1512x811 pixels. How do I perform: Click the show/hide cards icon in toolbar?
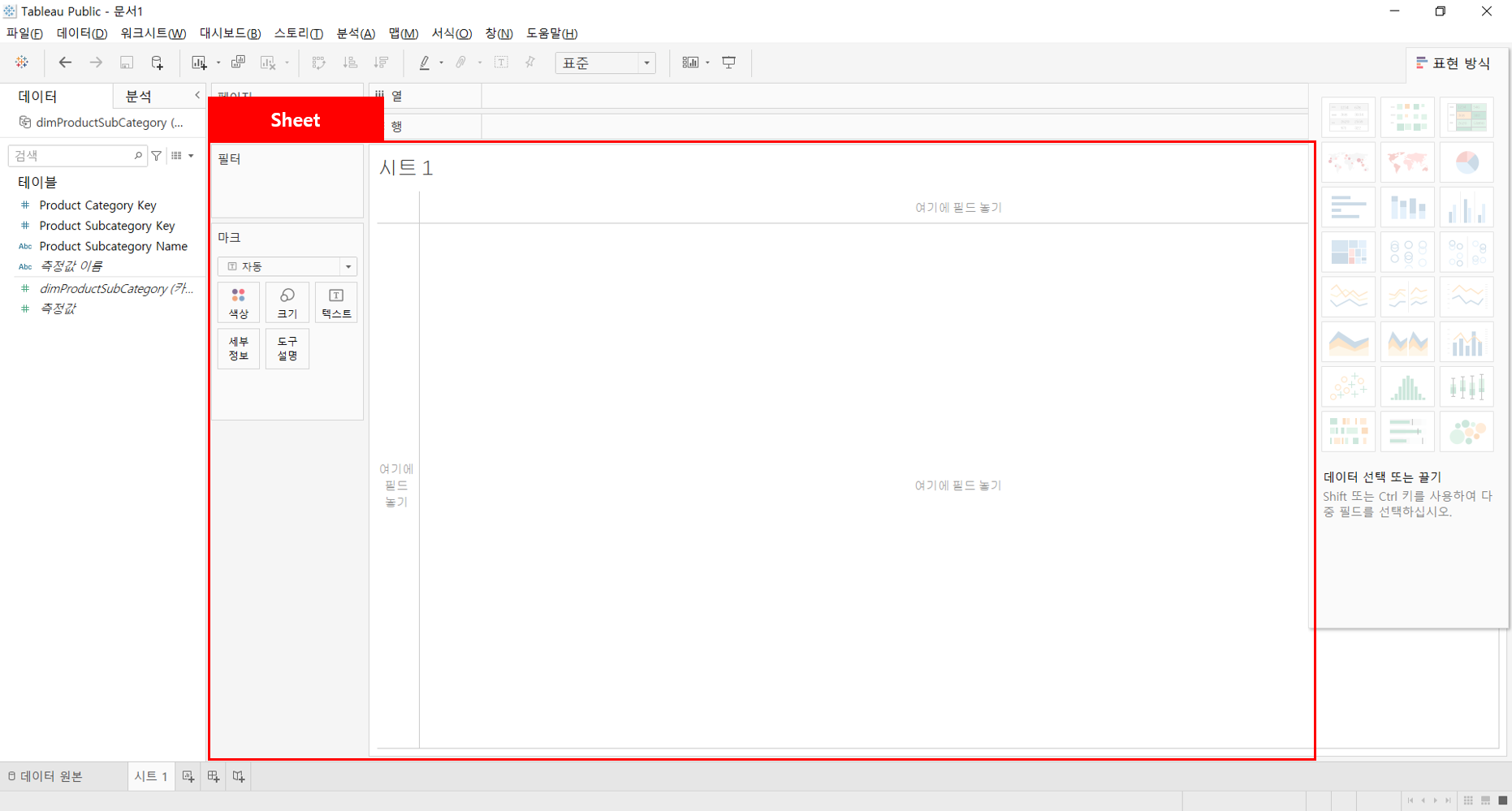[690, 63]
